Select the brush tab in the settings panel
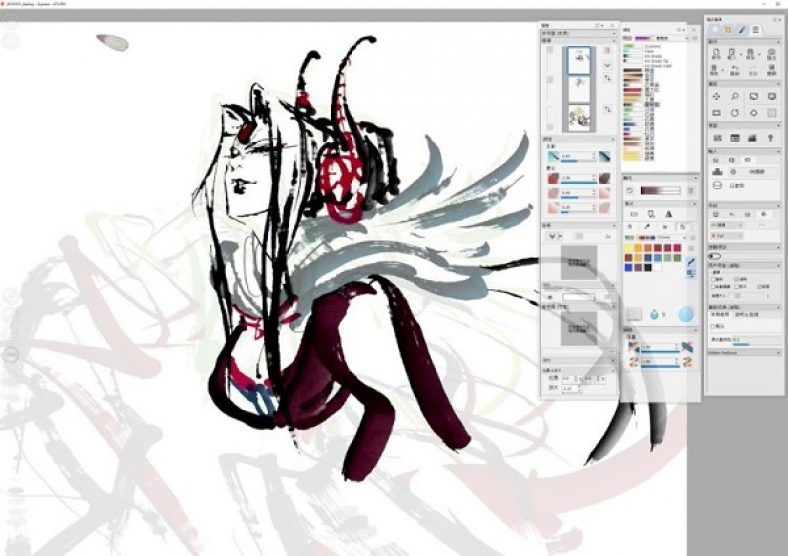This screenshot has width=788, height=556. [x=741, y=30]
